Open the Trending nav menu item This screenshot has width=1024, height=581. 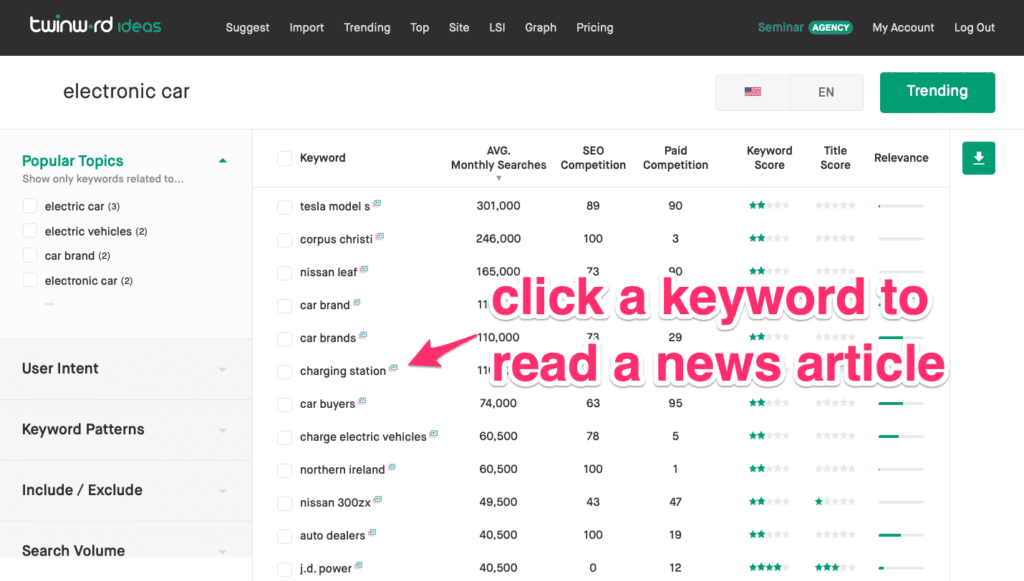point(367,27)
